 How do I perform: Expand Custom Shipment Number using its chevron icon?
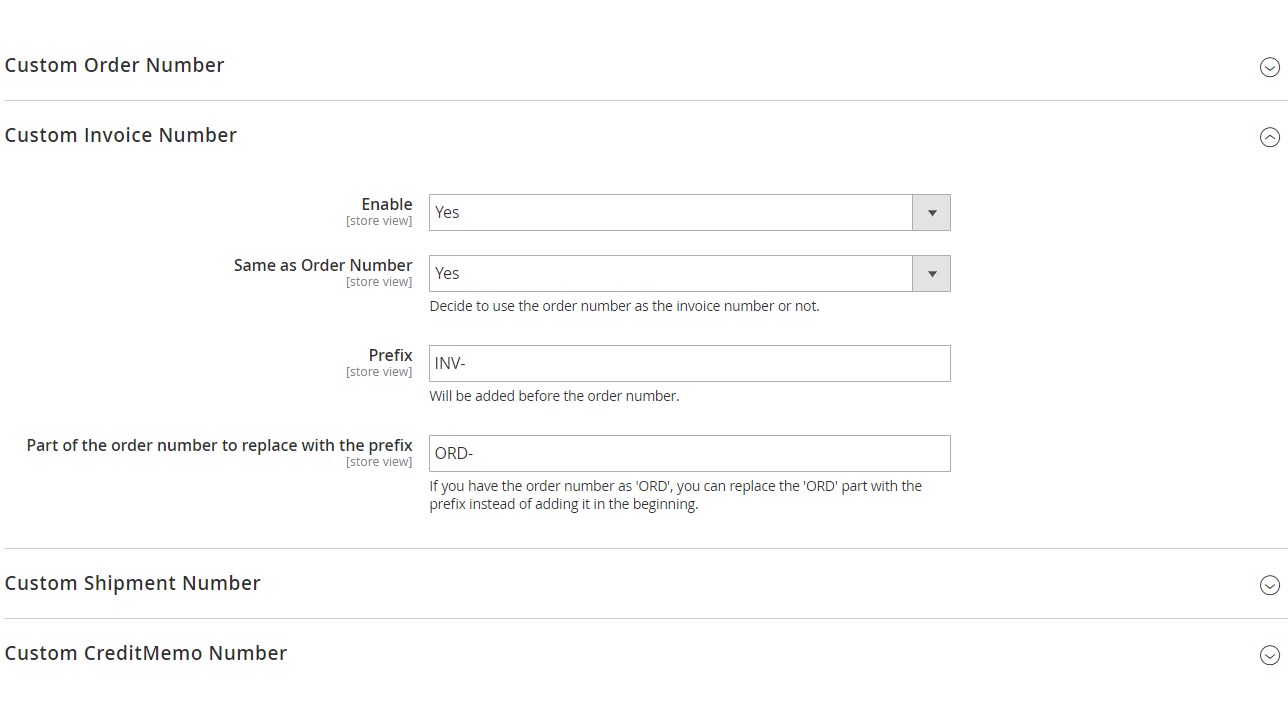click(x=1269, y=585)
